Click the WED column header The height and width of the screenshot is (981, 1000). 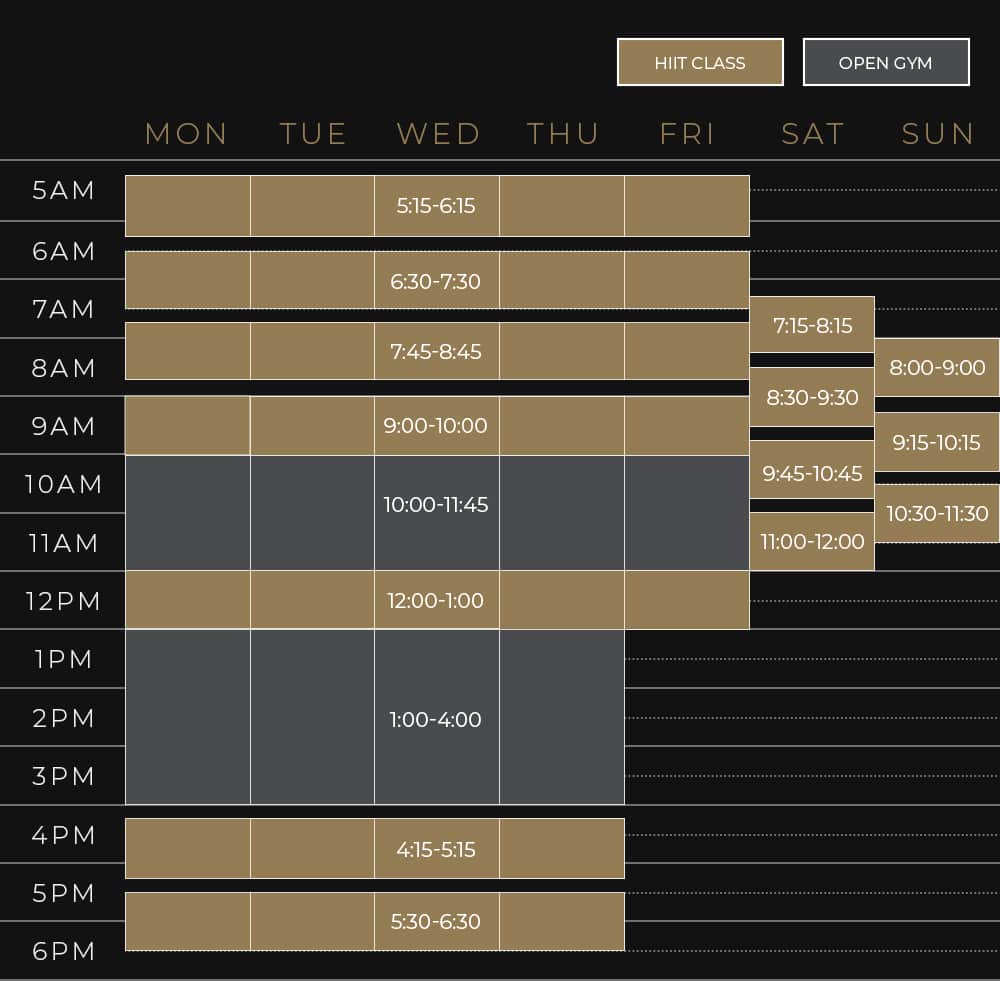438,134
